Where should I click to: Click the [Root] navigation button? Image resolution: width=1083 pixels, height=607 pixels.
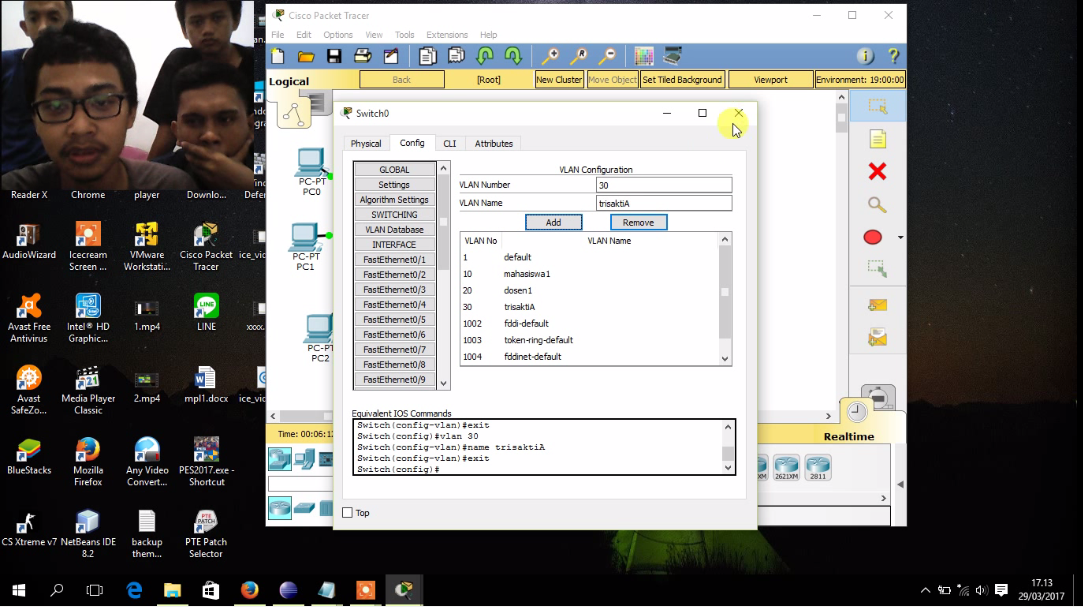[x=488, y=80]
